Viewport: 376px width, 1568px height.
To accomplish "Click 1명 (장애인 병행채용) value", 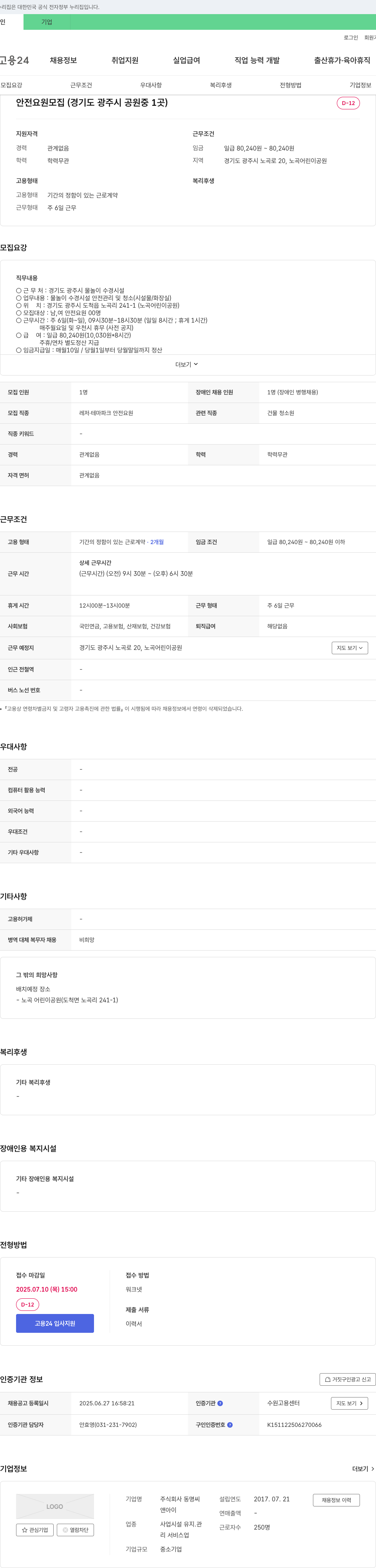I will [x=293, y=393].
